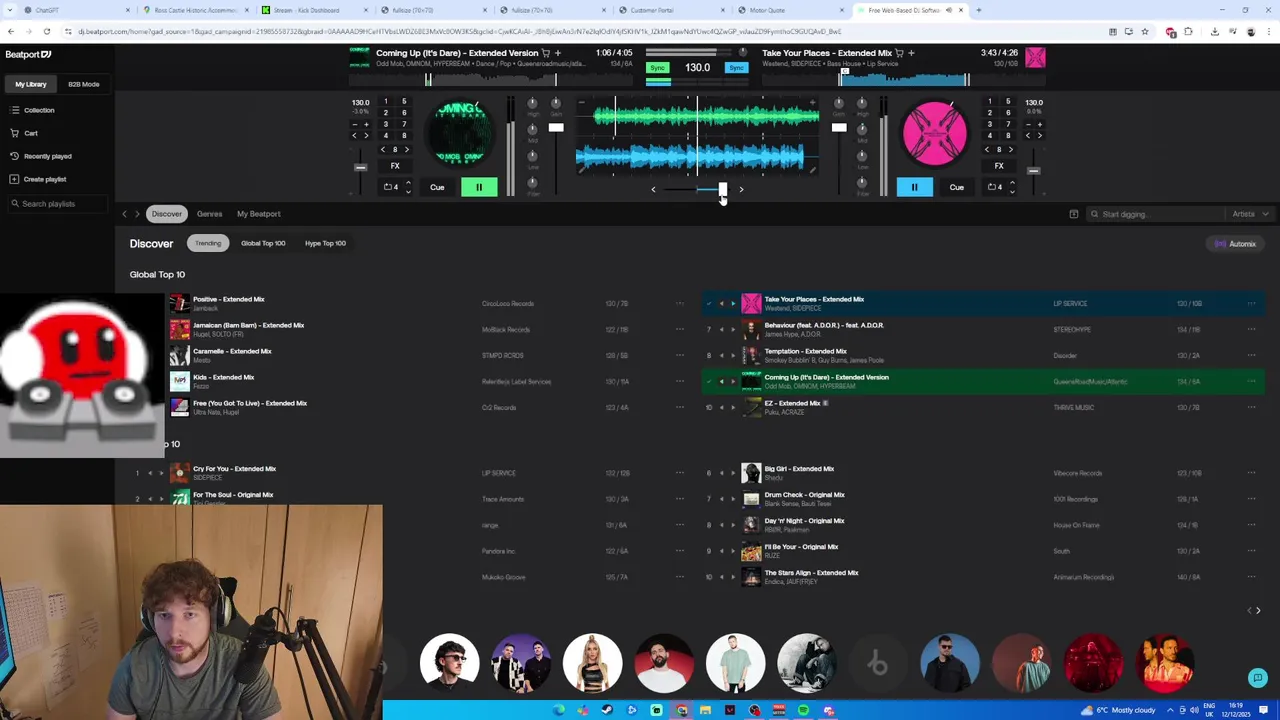The height and width of the screenshot is (720, 1280).
Task: Add Take Your Places to cart via cart icon
Action: (900, 53)
